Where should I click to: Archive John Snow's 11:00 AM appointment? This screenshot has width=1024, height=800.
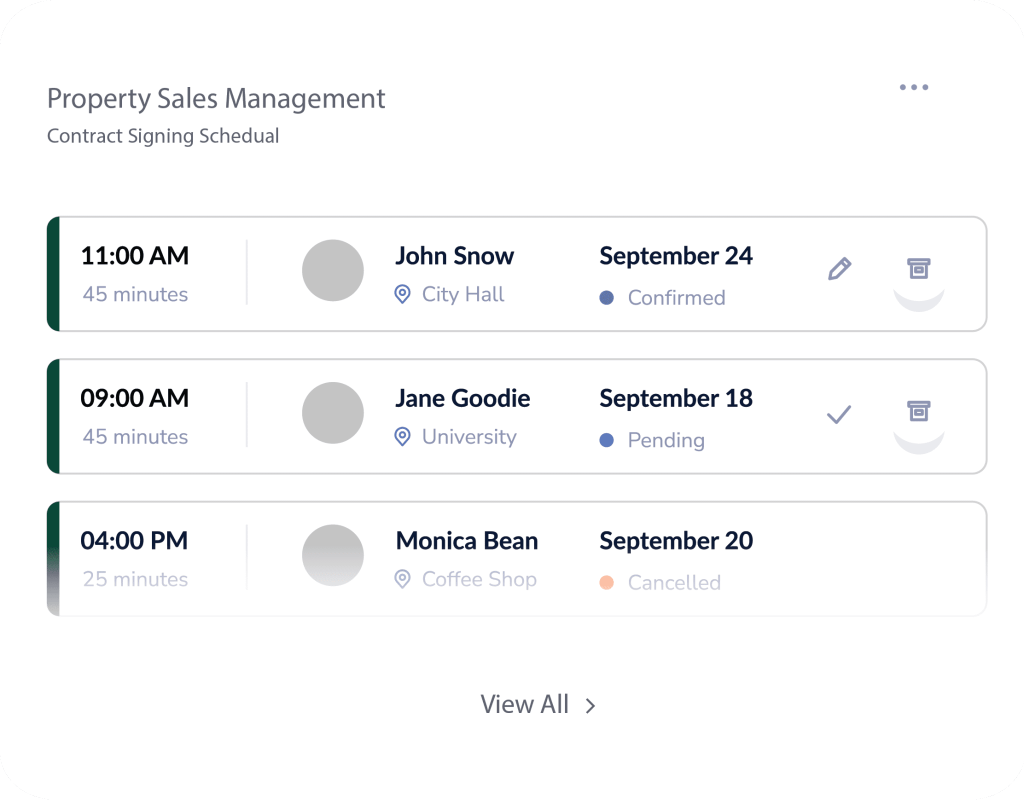(x=919, y=268)
